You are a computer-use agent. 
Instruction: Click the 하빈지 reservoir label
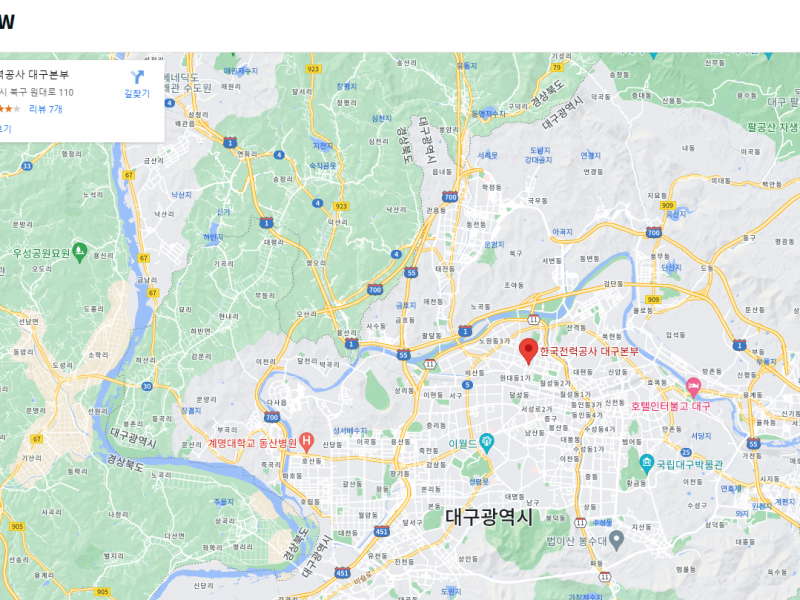pos(213,237)
